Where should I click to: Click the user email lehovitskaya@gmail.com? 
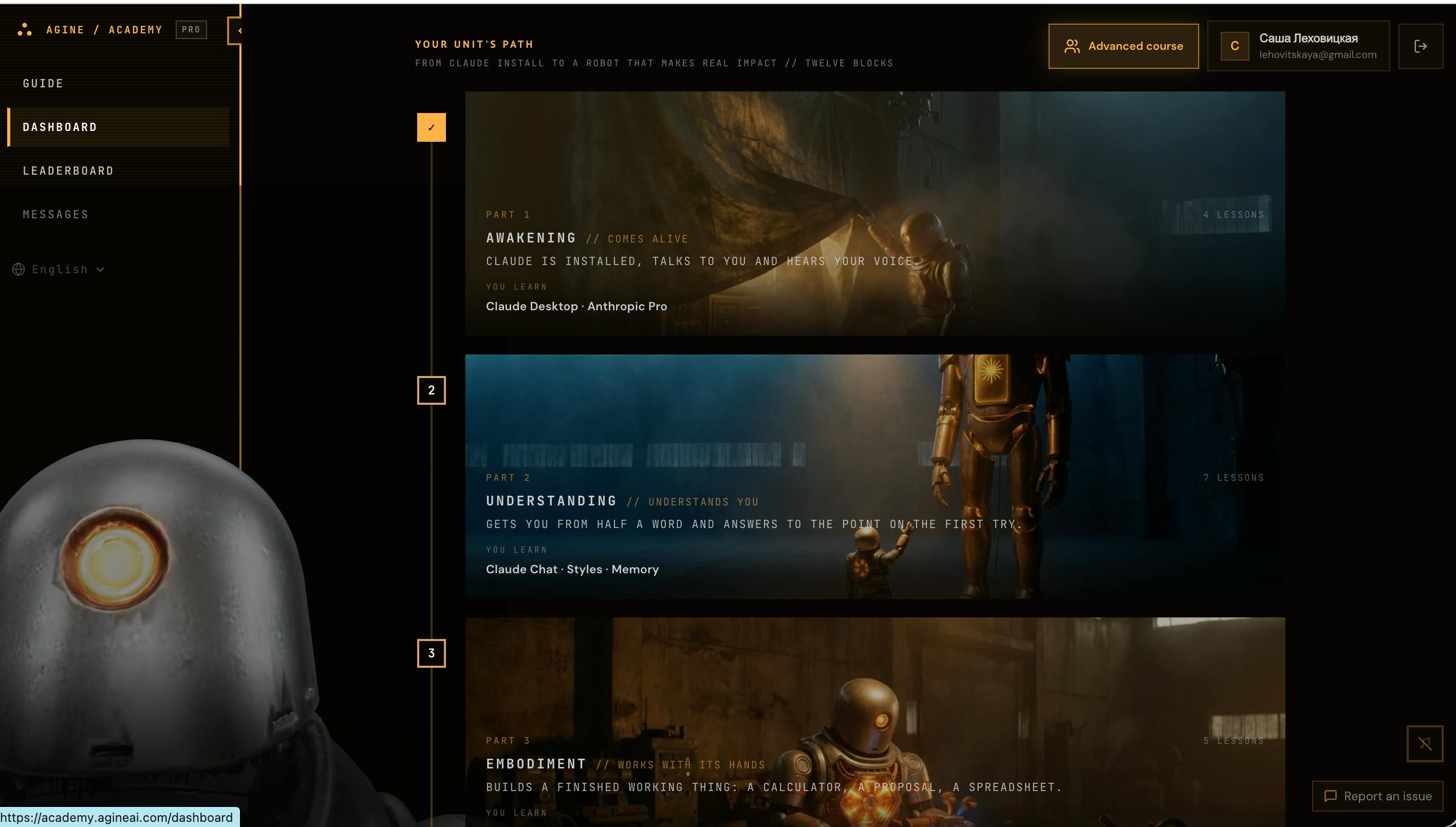[x=1317, y=54]
